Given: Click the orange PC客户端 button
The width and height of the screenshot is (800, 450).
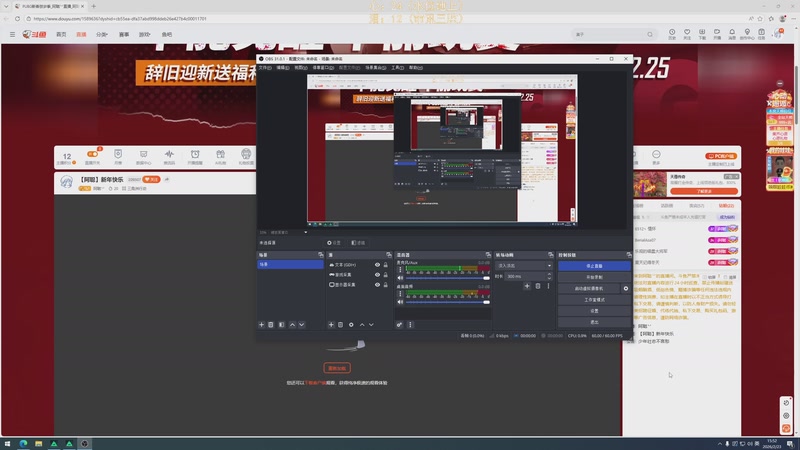Looking at the screenshot, I should point(721,156).
